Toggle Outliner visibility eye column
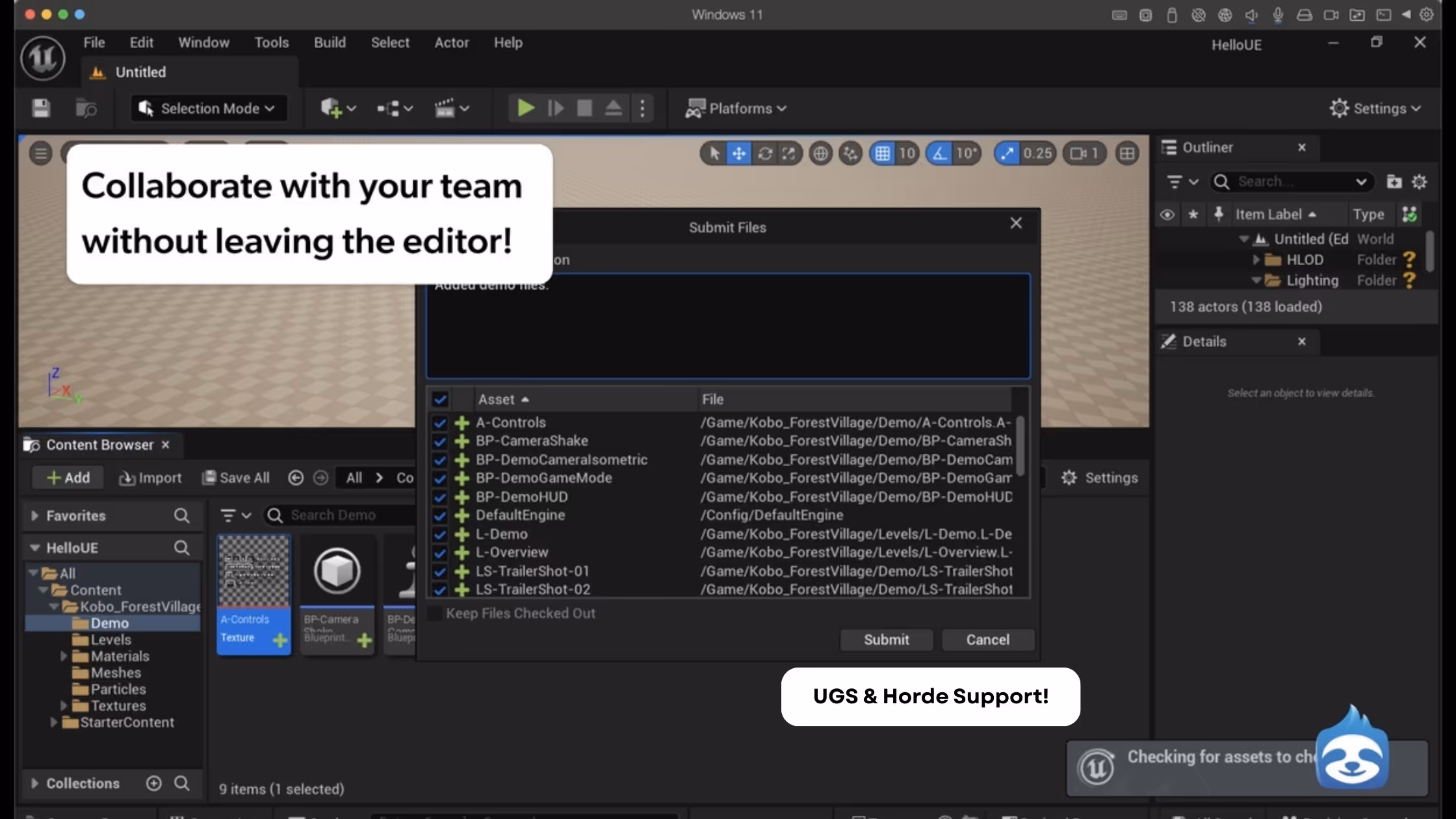Screen dimensions: 1456x819 (x=1167, y=214)
